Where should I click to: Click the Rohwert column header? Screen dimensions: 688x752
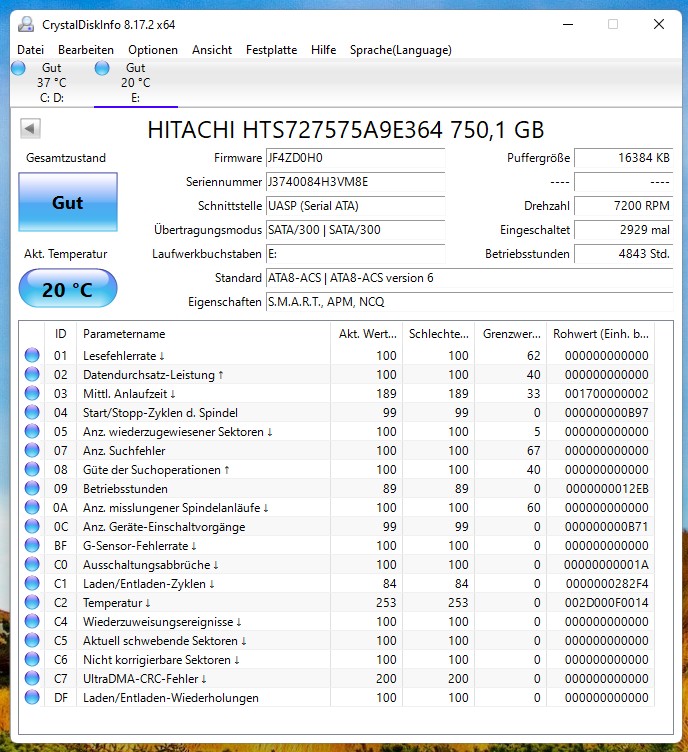coord(600,334)
